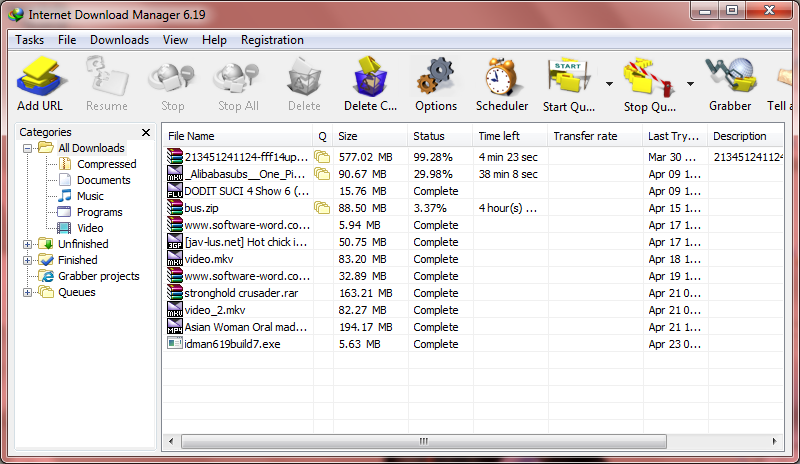Click the RAR icon of stronghold crusader.rar
Image resolution: width=800 pixels, height=464 pixels.
(x=174, y=292)
